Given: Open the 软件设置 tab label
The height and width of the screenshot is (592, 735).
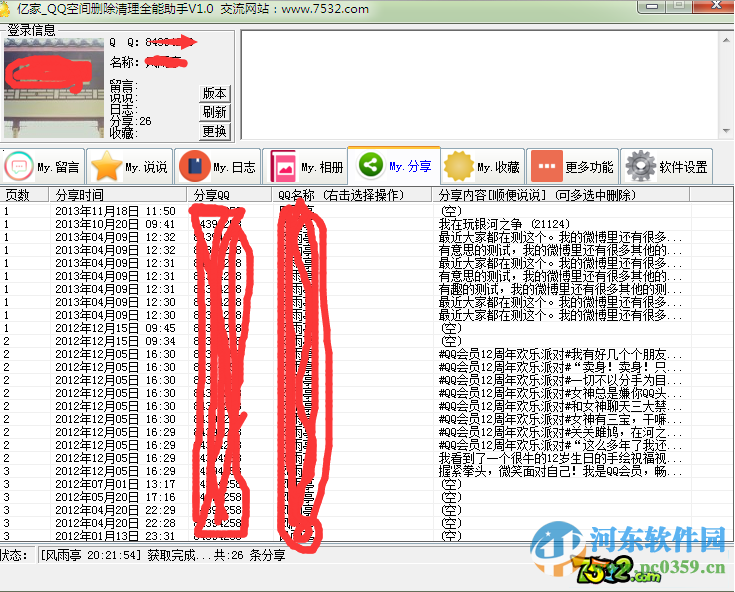Looking at the screenshot, I should tap(683, 167).
